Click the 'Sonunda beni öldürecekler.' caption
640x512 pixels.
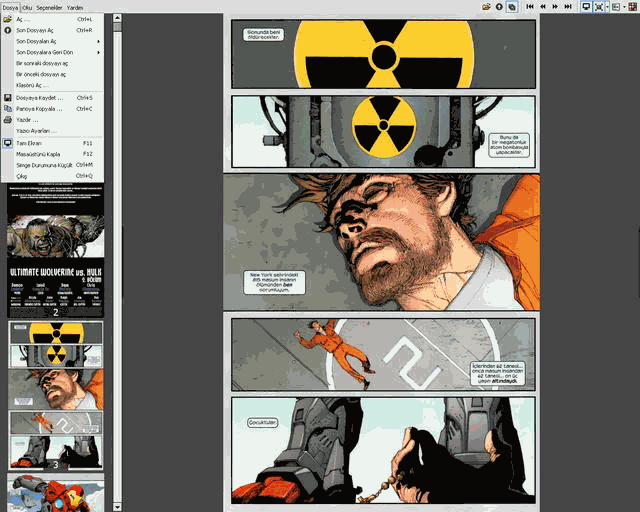point(264,34)
